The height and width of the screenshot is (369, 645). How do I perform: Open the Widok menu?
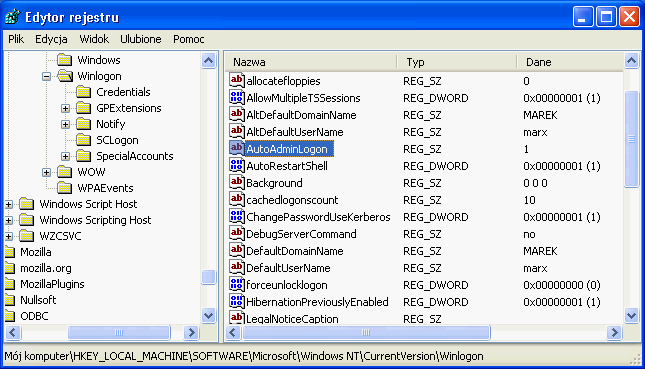tap(94, 39)
